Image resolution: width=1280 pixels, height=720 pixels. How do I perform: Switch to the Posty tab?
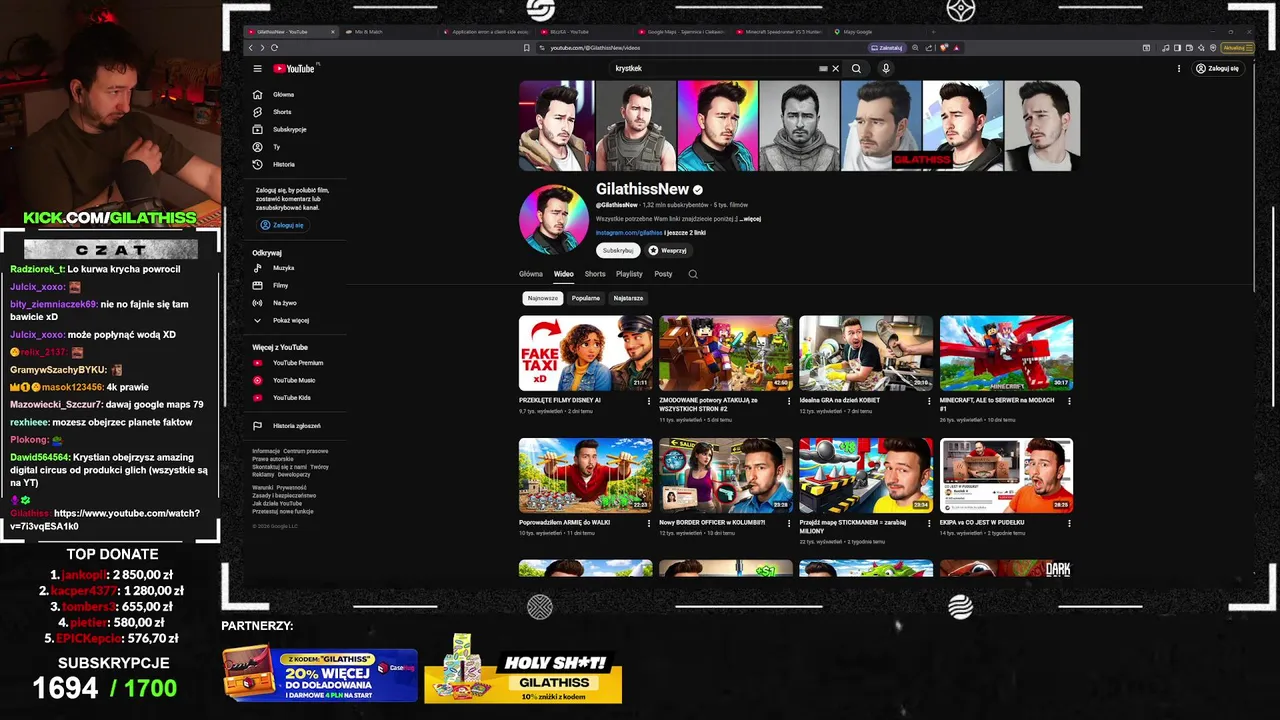663,274
